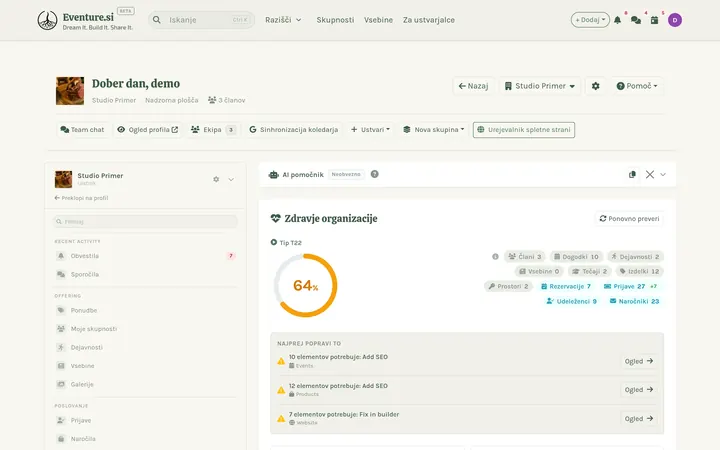Screen dimensions: 720x450
Task: Open the chat messages icon in header
Action: click(636, 20)
